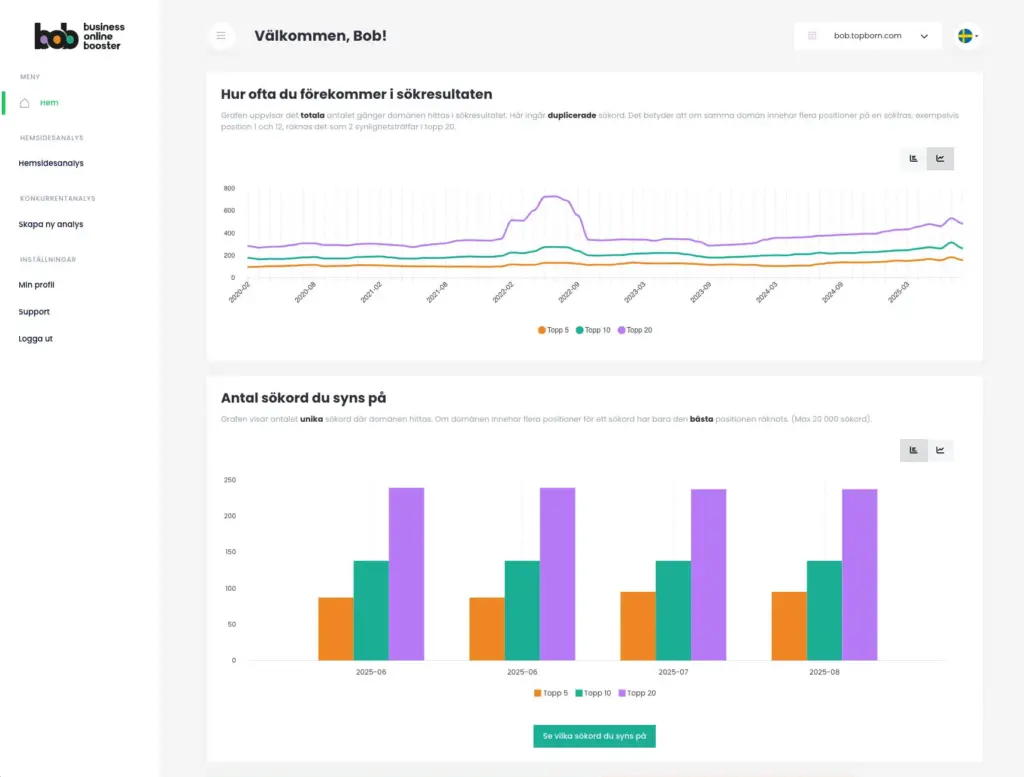The height and width of the screenshot is (777, 1024).
Task: Click the purple Topp 20 bar for 2025-08
Action: click(859, 574)
